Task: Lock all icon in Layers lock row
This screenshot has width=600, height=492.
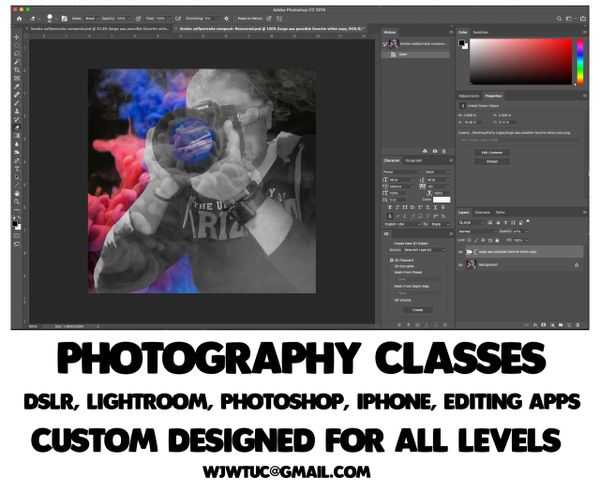Action: (x=497, y=240)
